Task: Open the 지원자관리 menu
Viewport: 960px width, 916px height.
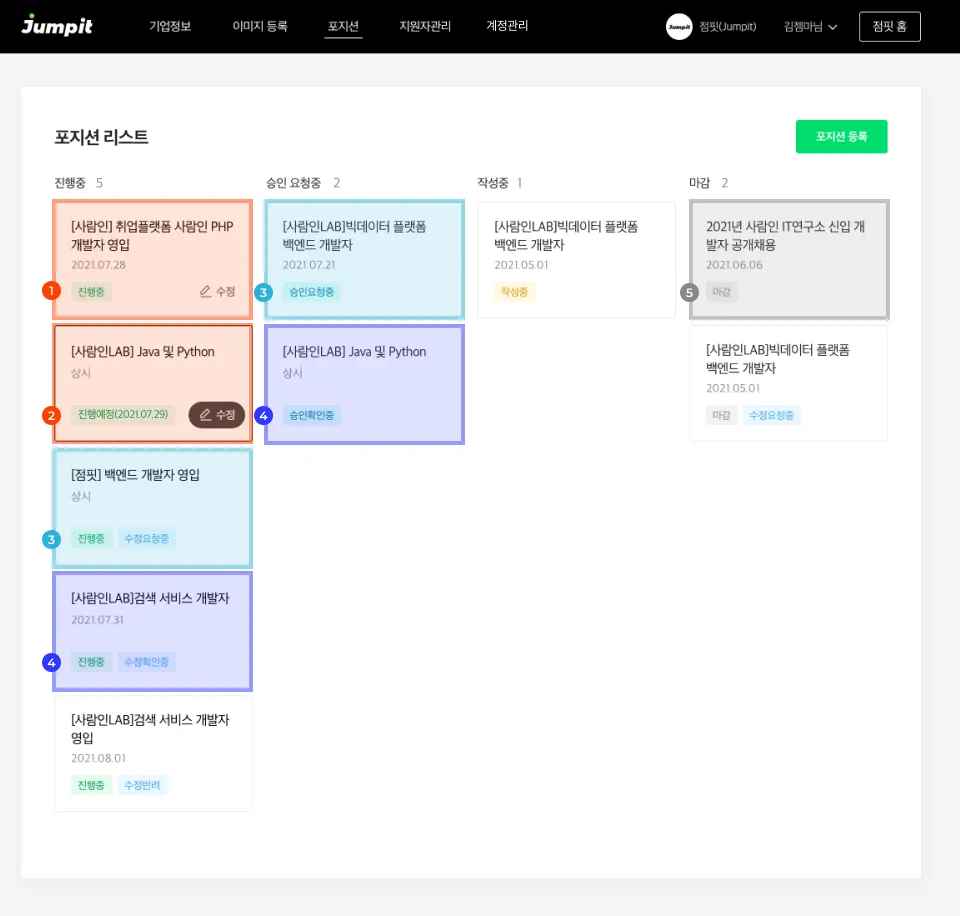Action: 425,26
